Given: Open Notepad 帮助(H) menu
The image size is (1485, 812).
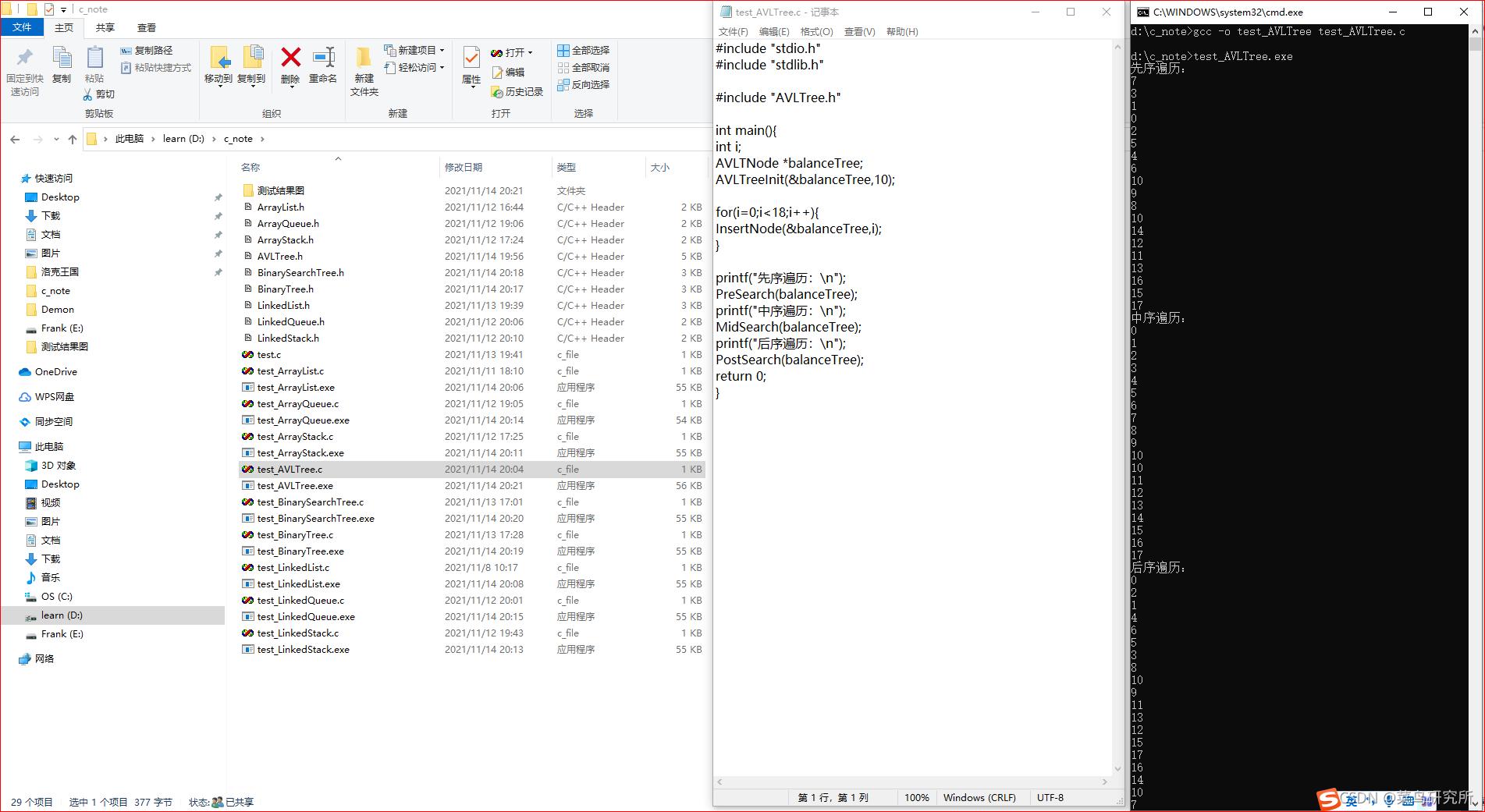Looking at the screenshot, I should click(902, 32).
